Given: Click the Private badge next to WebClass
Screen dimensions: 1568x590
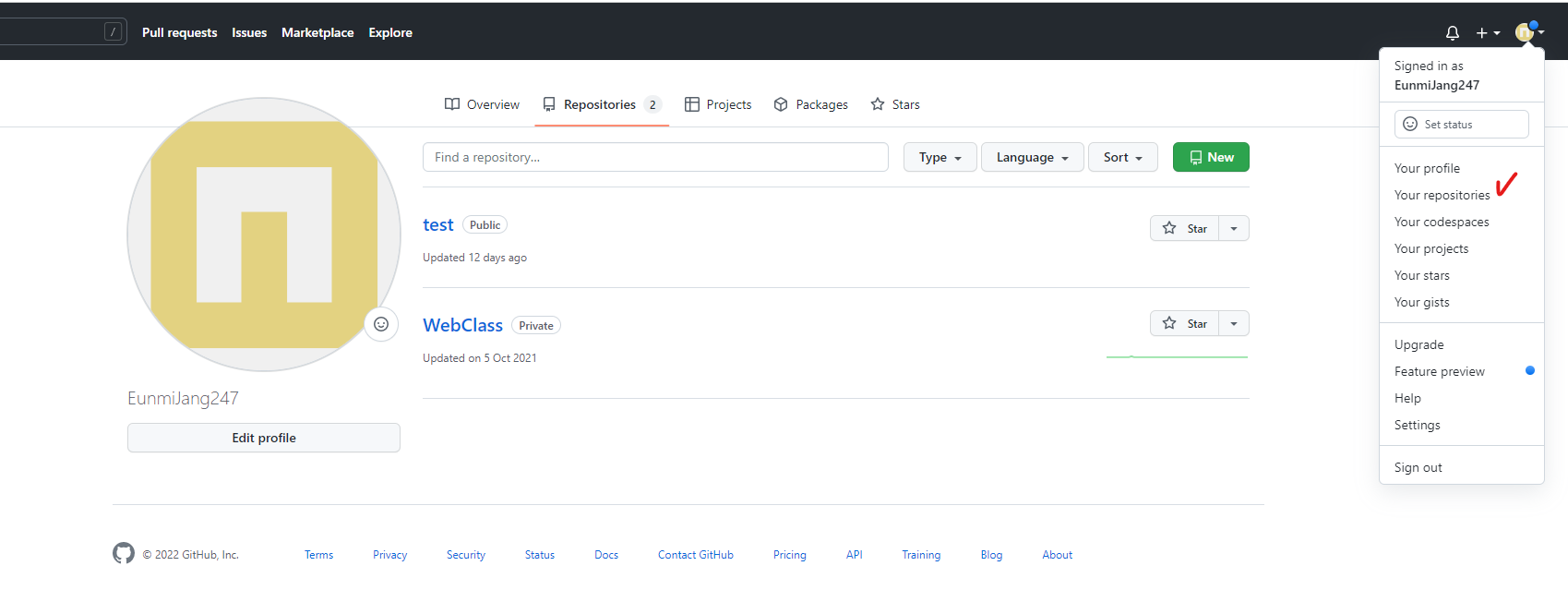Looking at the screenshot, I should tap(536, 325).
